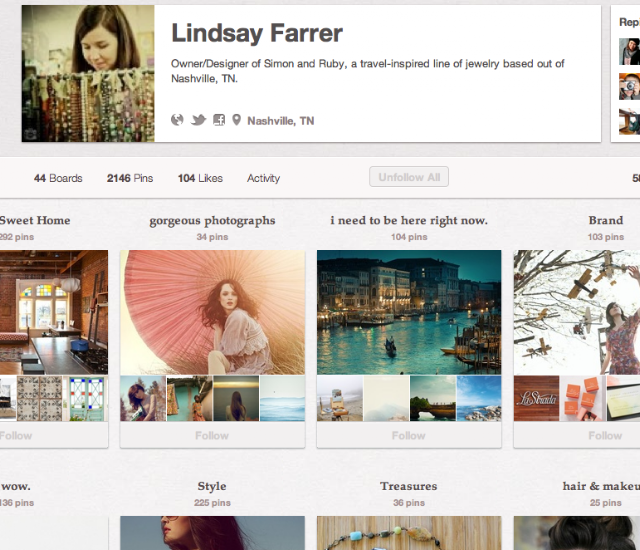
Task: Open the orange boxes packaging thumbnail
Action: (x=583, y=399)
